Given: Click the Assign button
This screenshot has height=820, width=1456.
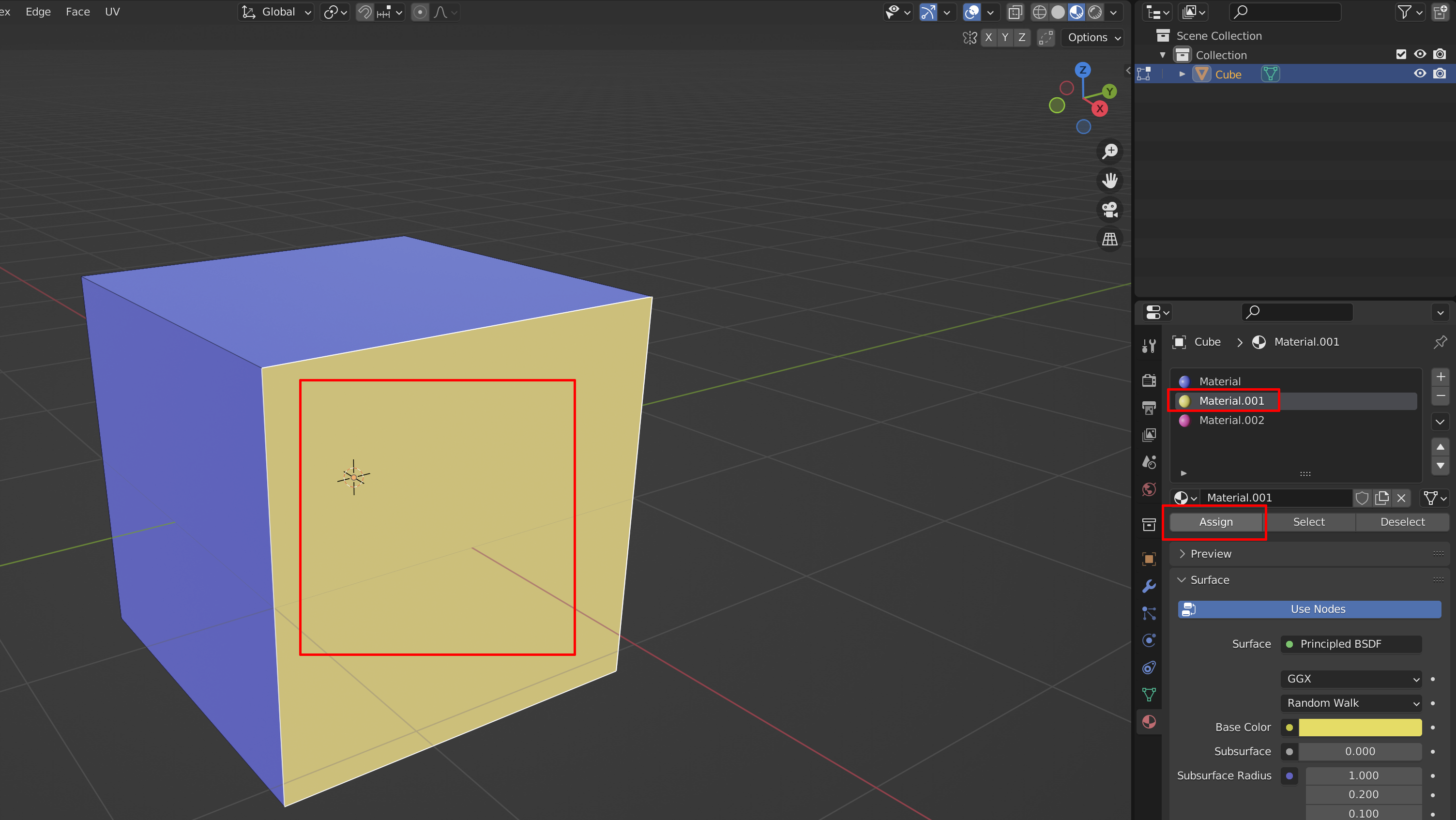Looking at the screenshot, I should pyautogui.click(x=1216, y=522).
